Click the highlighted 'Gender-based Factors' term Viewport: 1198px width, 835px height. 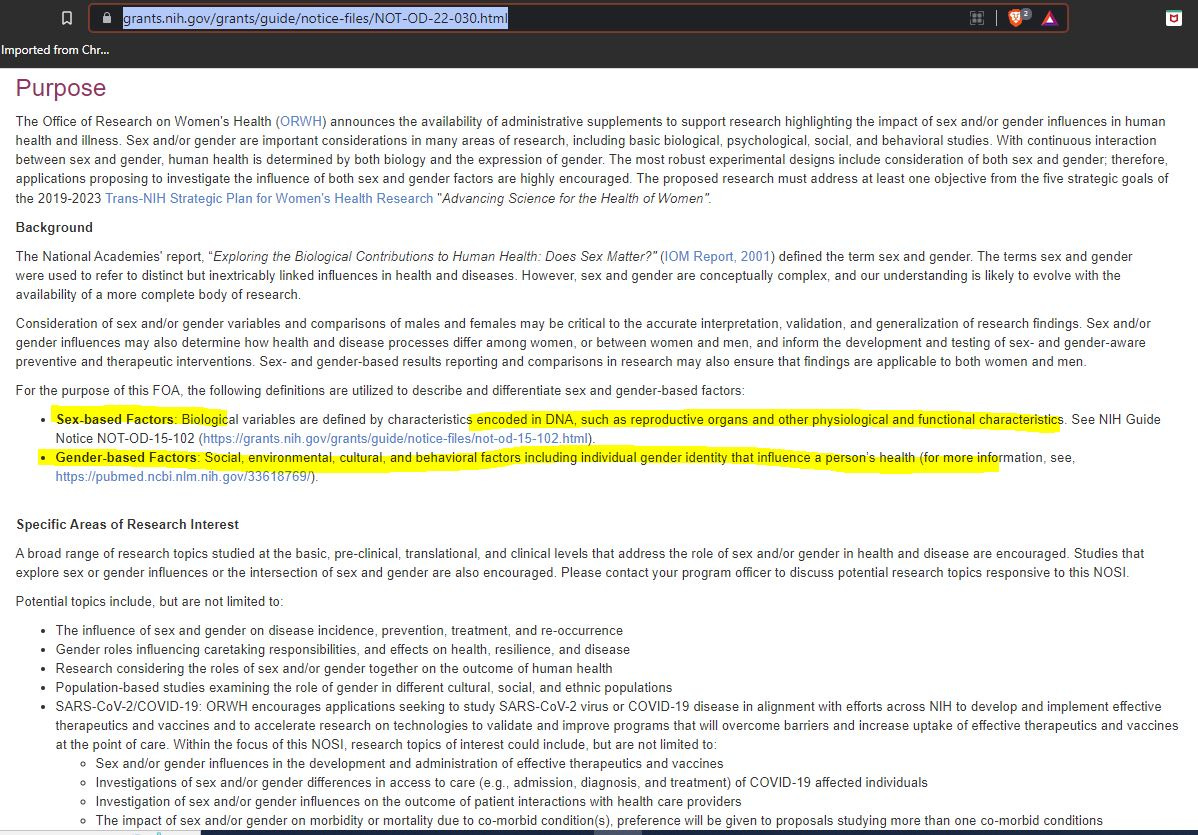(126, 458)
